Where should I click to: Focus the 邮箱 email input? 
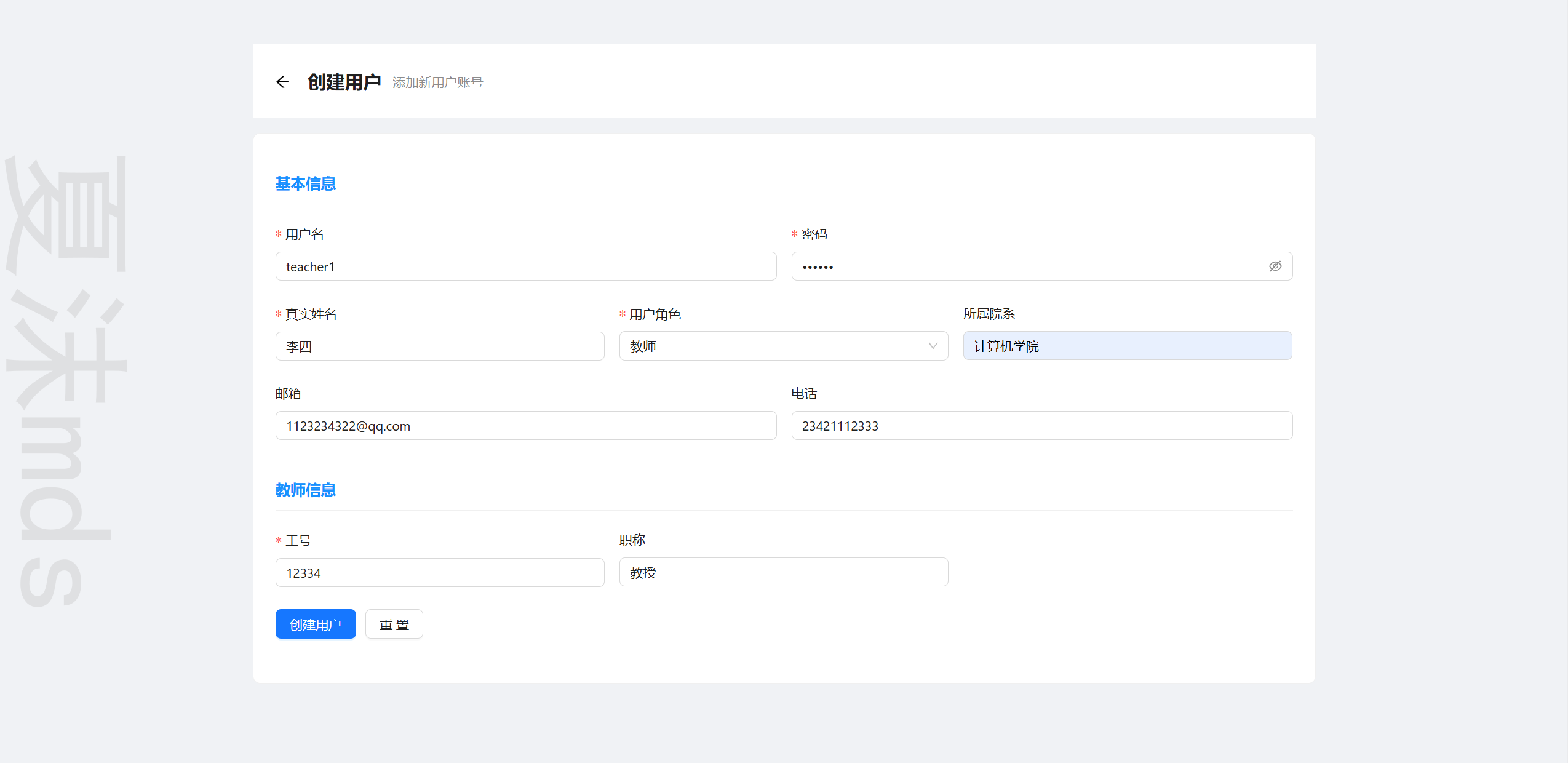click(x=525, y=426)
